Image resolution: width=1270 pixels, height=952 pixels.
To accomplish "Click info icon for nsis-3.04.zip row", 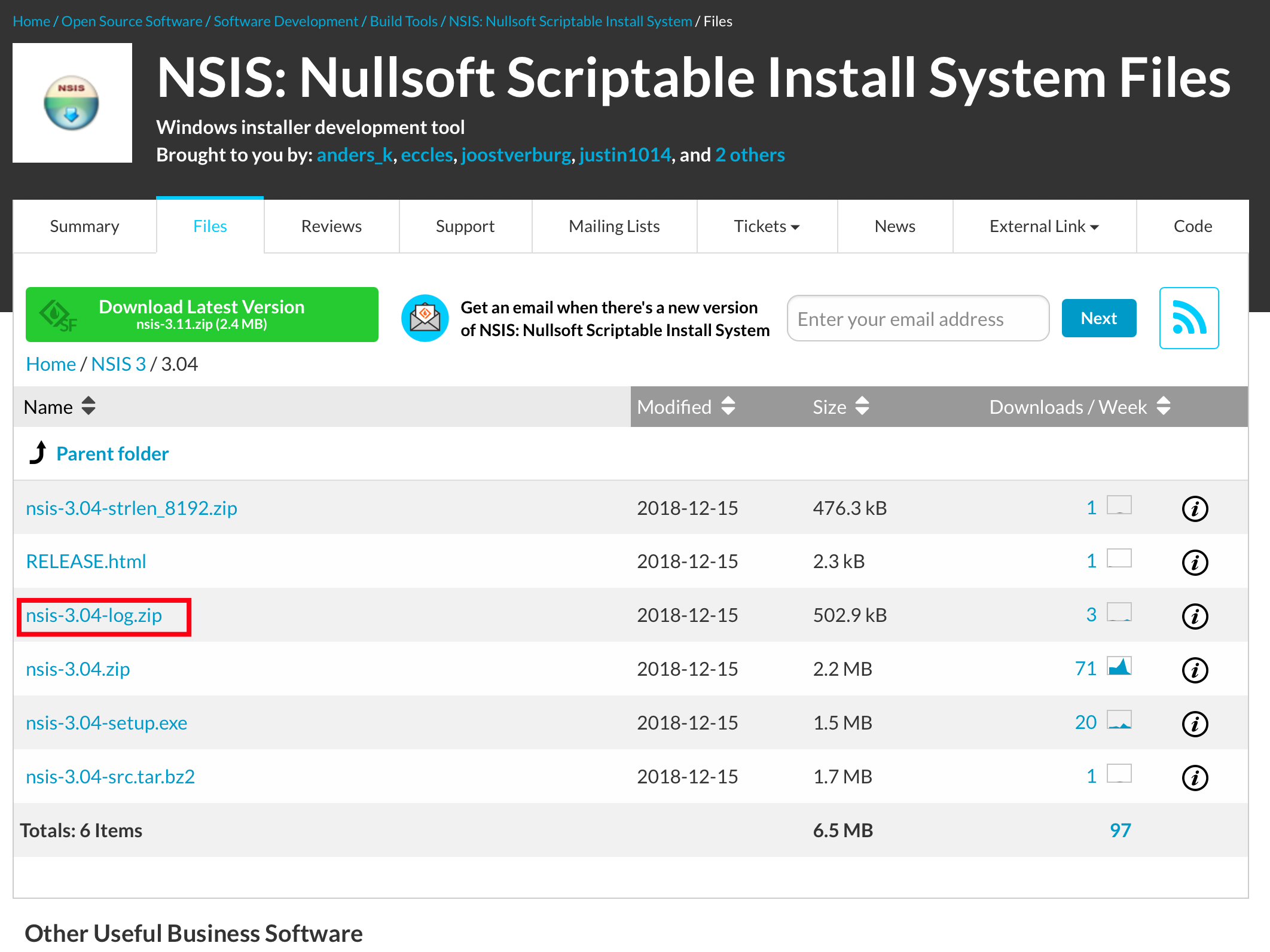I will coord(1195,670).
